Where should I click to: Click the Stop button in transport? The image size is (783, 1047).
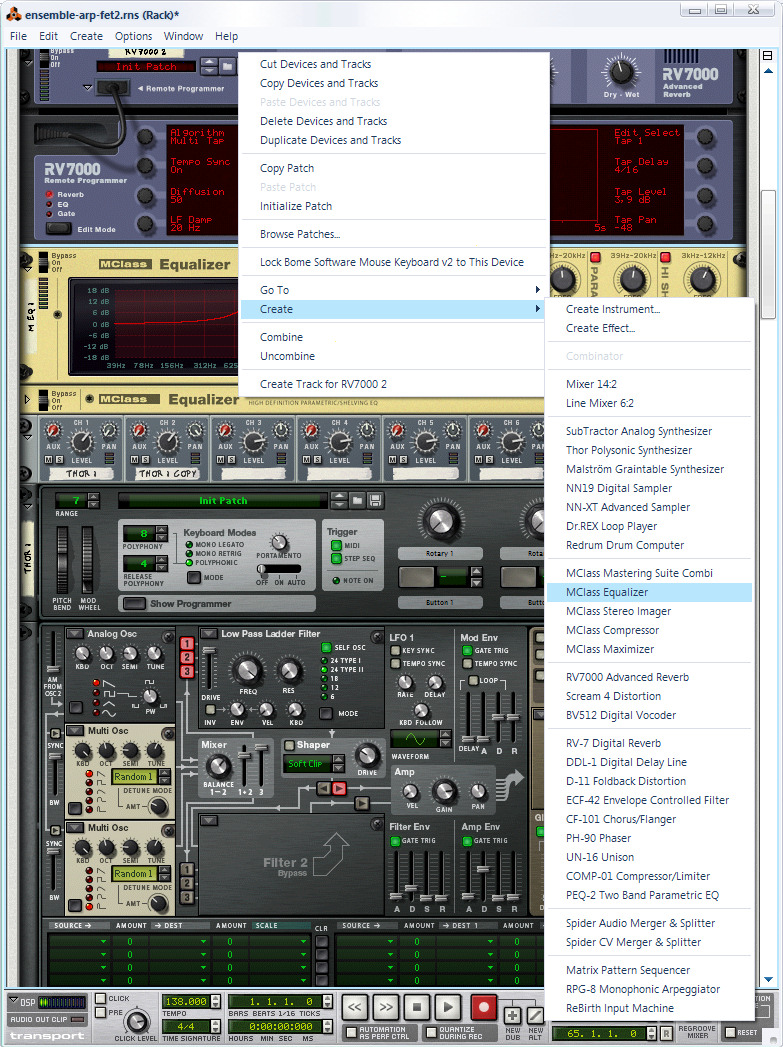tap(417, 1006)
